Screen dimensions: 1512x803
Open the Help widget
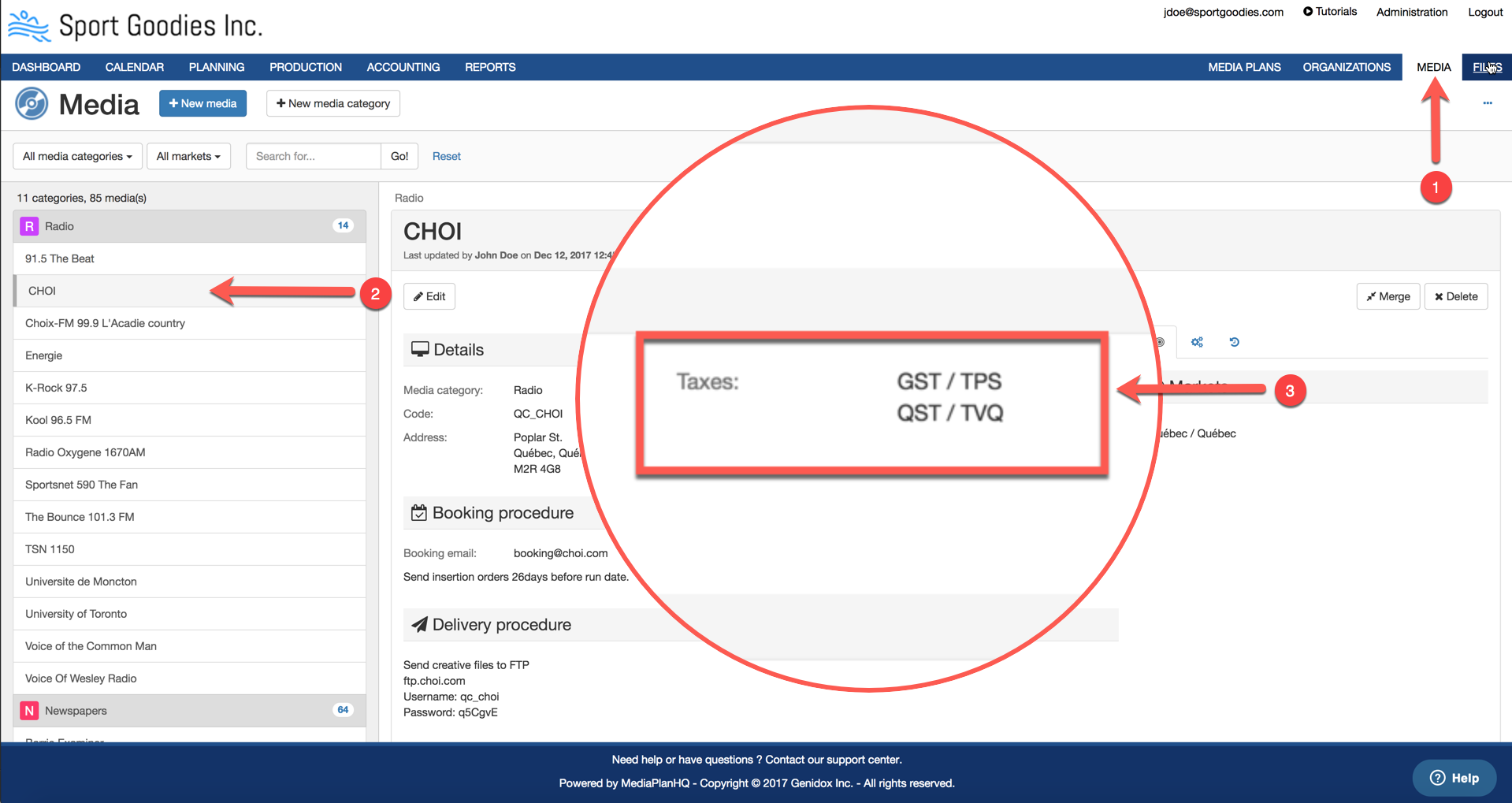coord(1454,778)
